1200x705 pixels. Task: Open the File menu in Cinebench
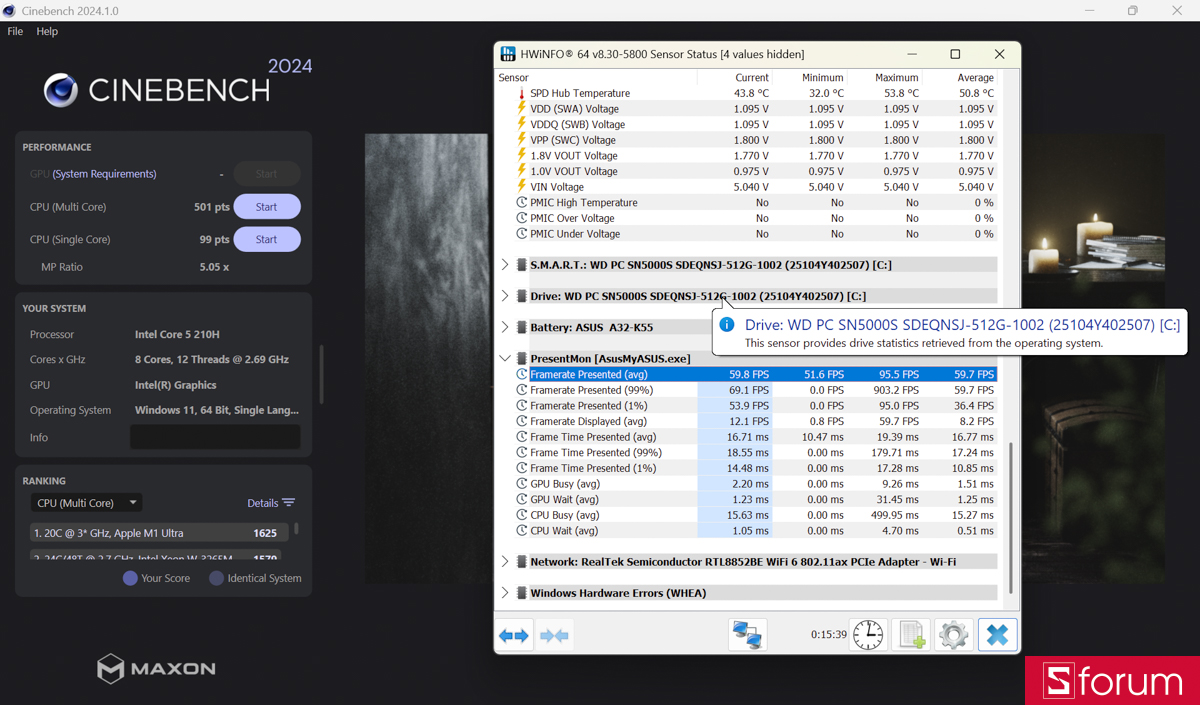click(15, 31)
